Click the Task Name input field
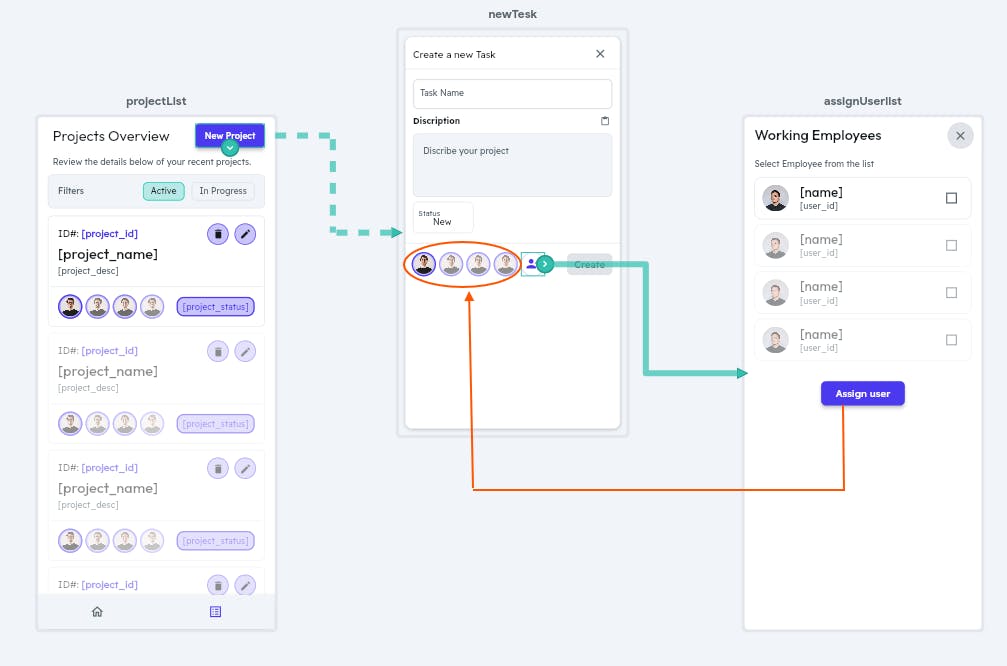This screenshot has width=1007, height=666. [x=512, y=93]
